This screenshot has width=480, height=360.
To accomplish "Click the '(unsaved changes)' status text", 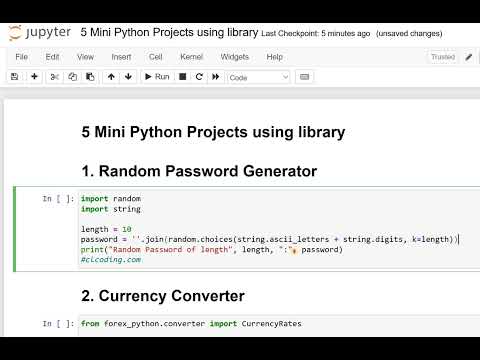I will [409, 34].
